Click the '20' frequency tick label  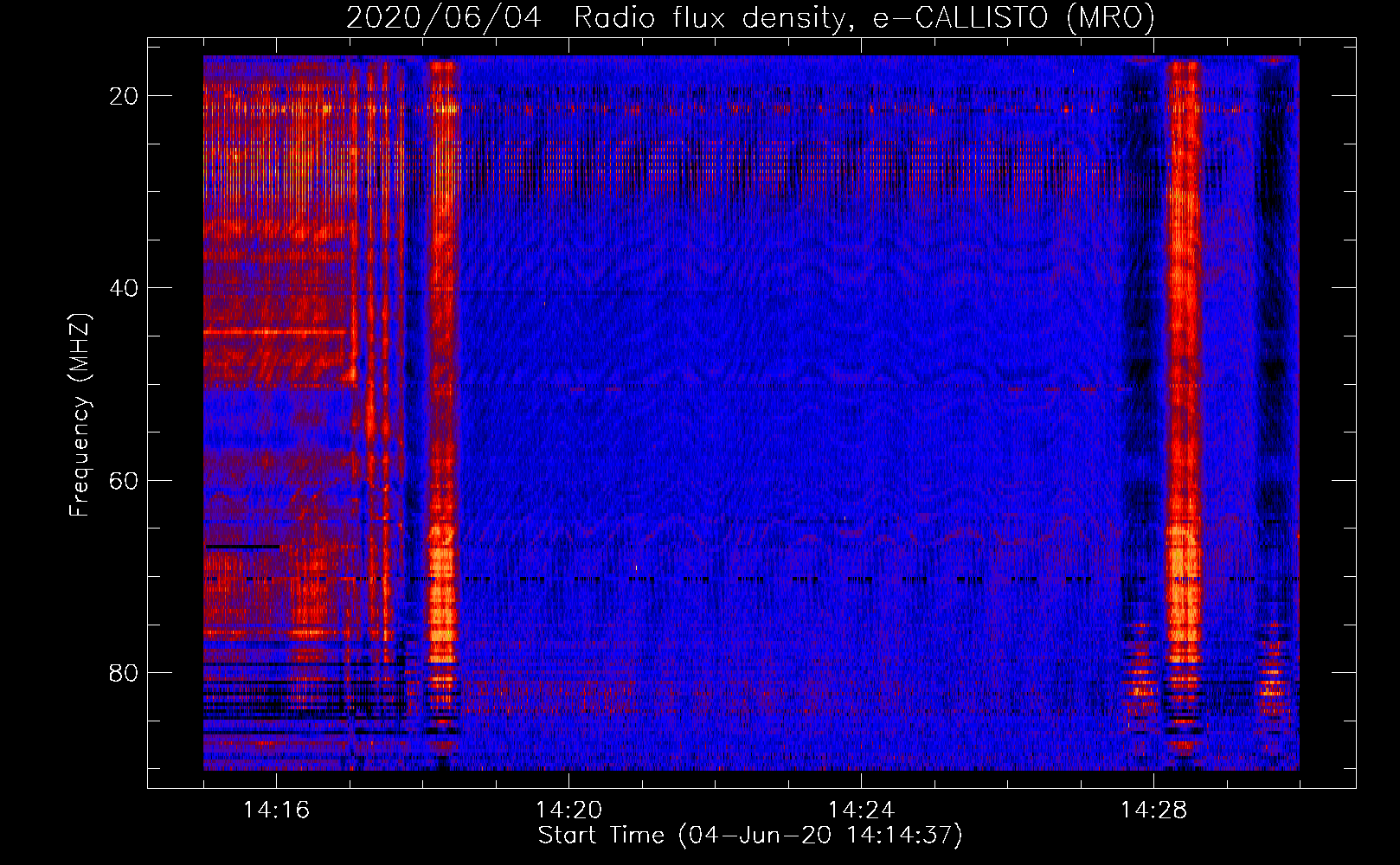(124, 96)
